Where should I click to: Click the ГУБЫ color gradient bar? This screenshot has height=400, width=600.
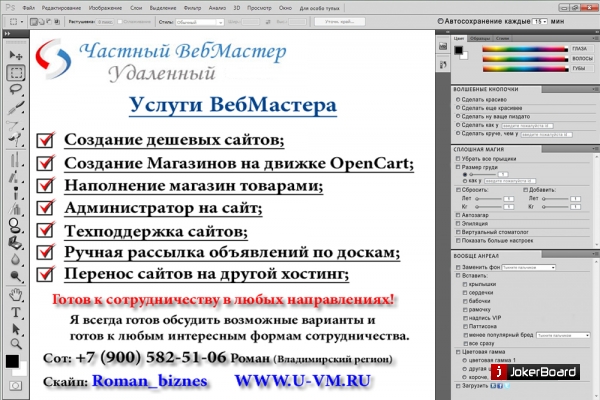(525, 69)
